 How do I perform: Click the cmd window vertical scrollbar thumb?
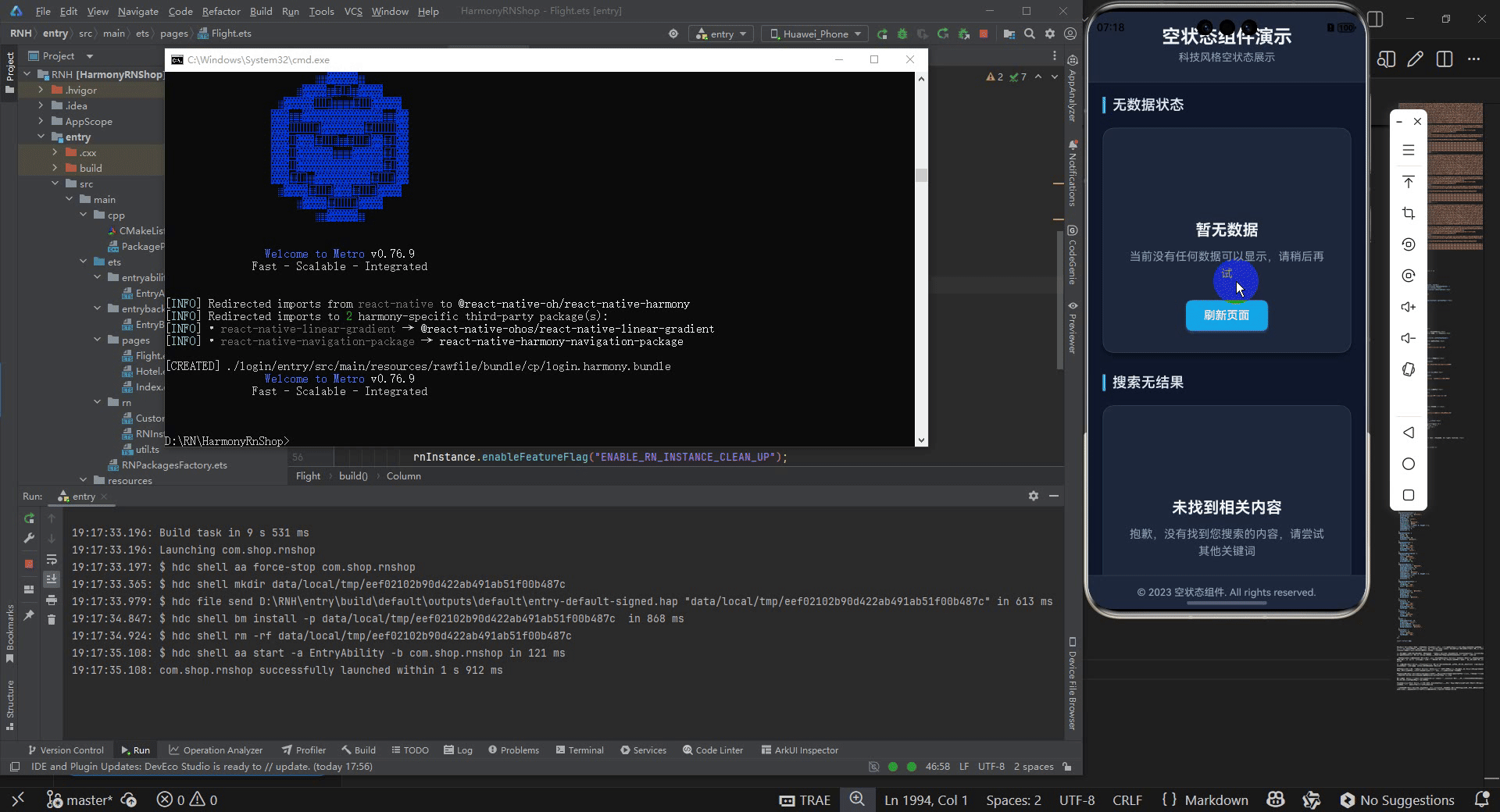tap(921, 175)
